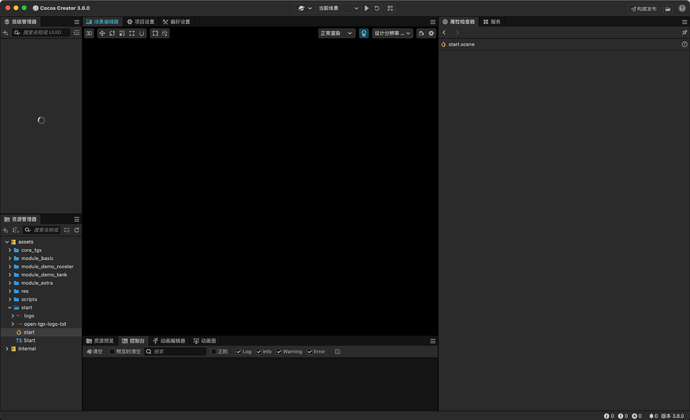
Task: Expand the core_tgx folder
Action: point(10,250)
